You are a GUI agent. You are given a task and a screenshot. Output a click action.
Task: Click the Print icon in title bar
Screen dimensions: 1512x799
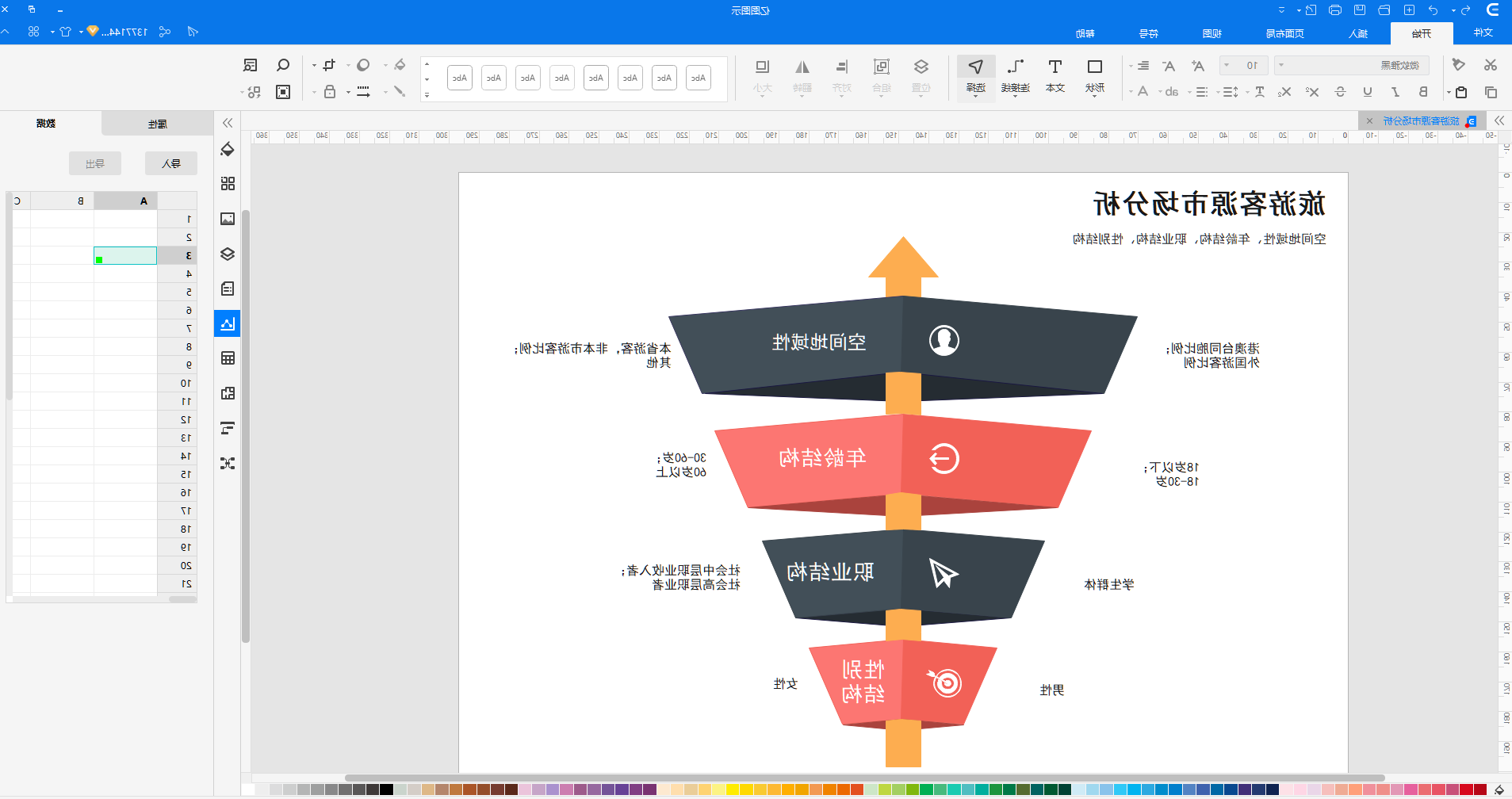[x=1335, y=10]
